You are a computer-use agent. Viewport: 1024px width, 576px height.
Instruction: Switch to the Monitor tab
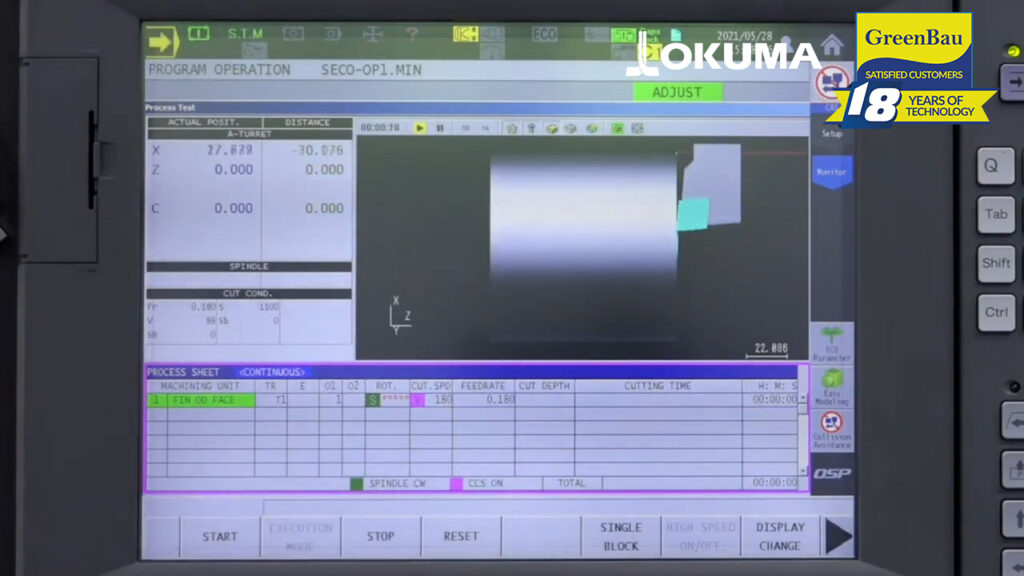(834, 173)
